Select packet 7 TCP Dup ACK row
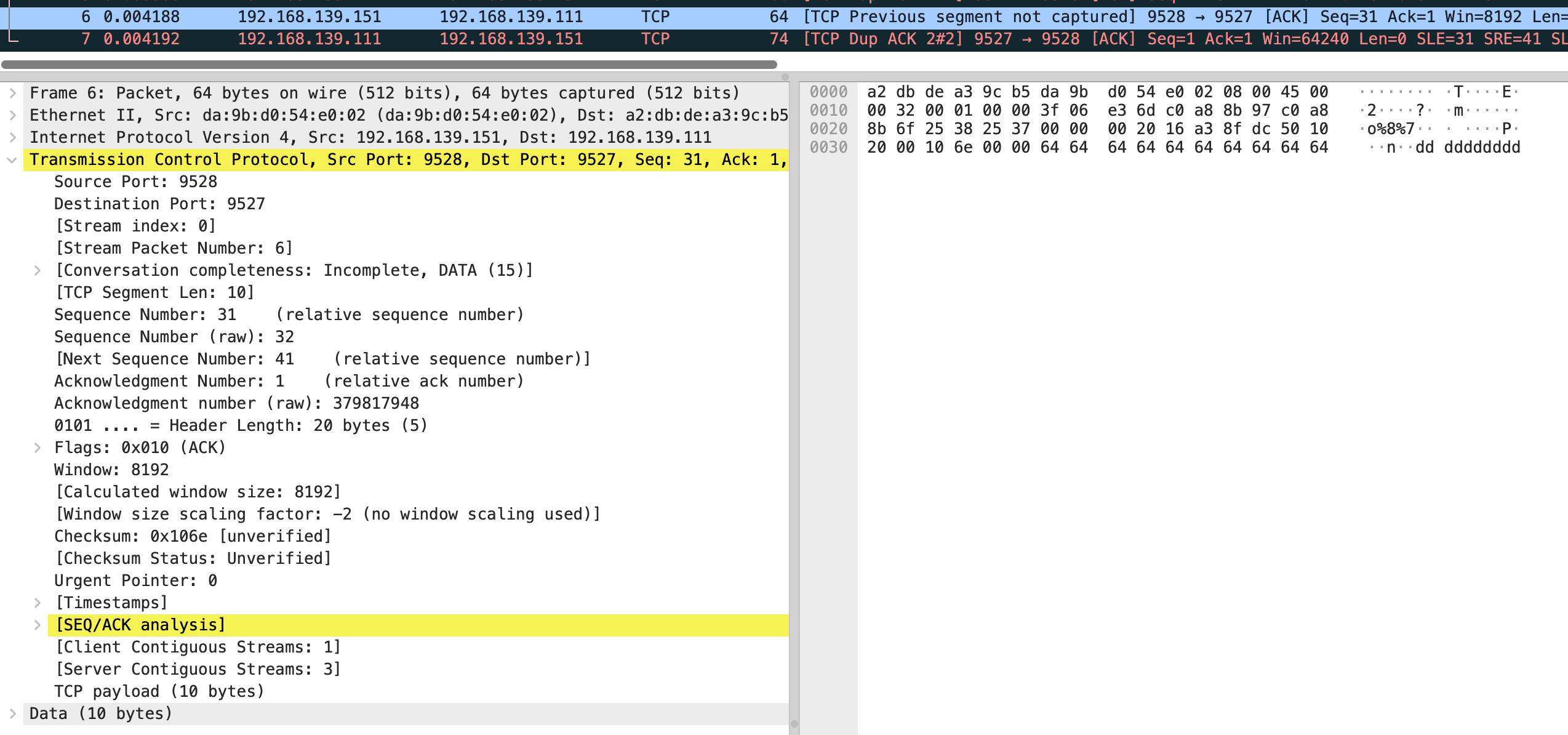Screen dimensions: 1568x735 point(511,39)
